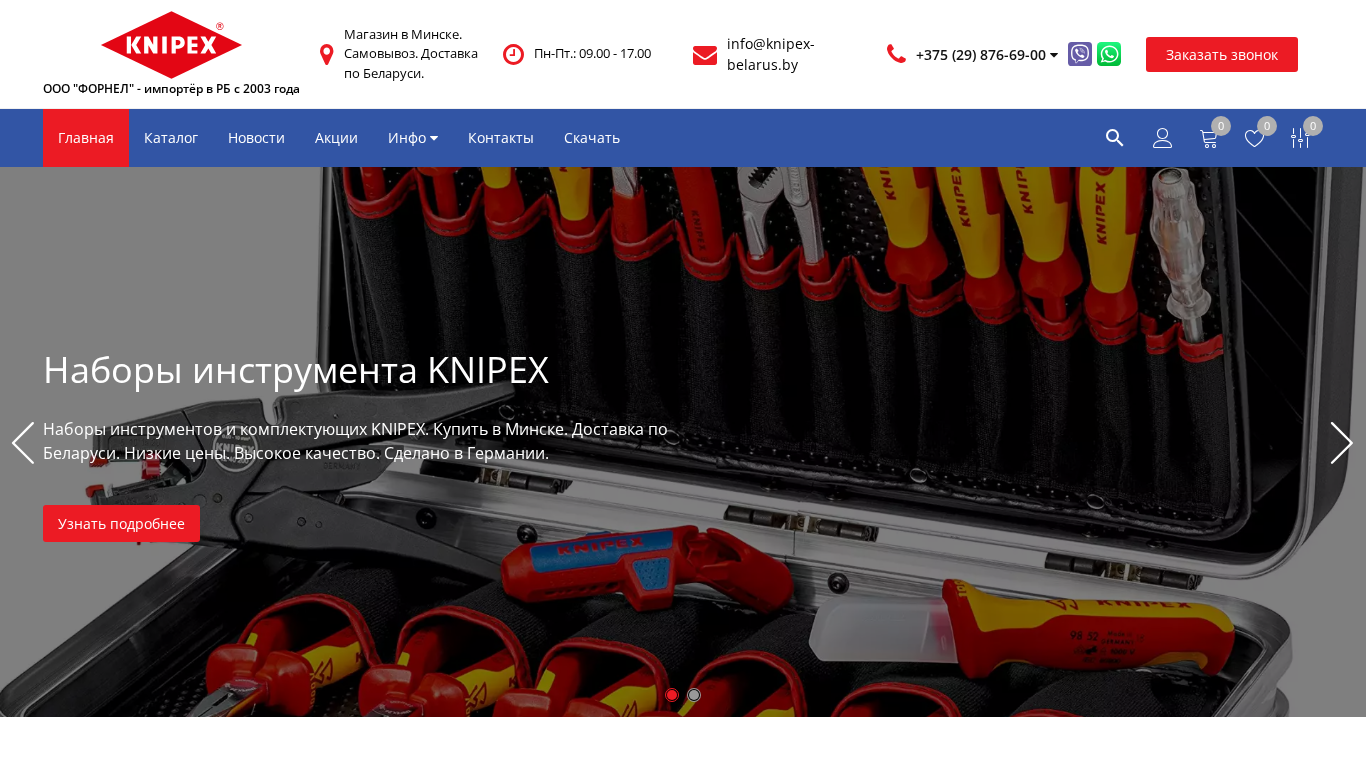Open the wishlist heart icon

1254,139
